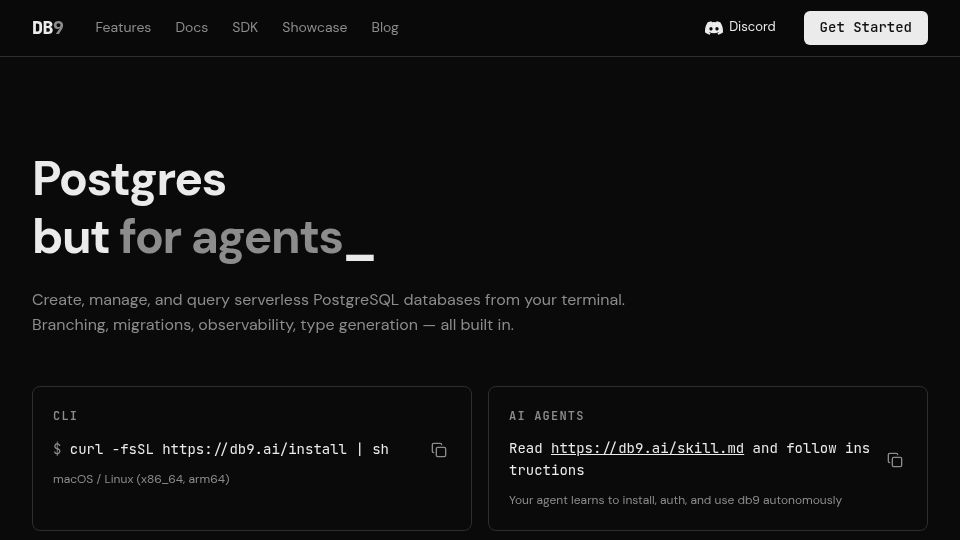960x540 pixels.
Task: Copy the AI agents instruction text
Action: (895, 460)
